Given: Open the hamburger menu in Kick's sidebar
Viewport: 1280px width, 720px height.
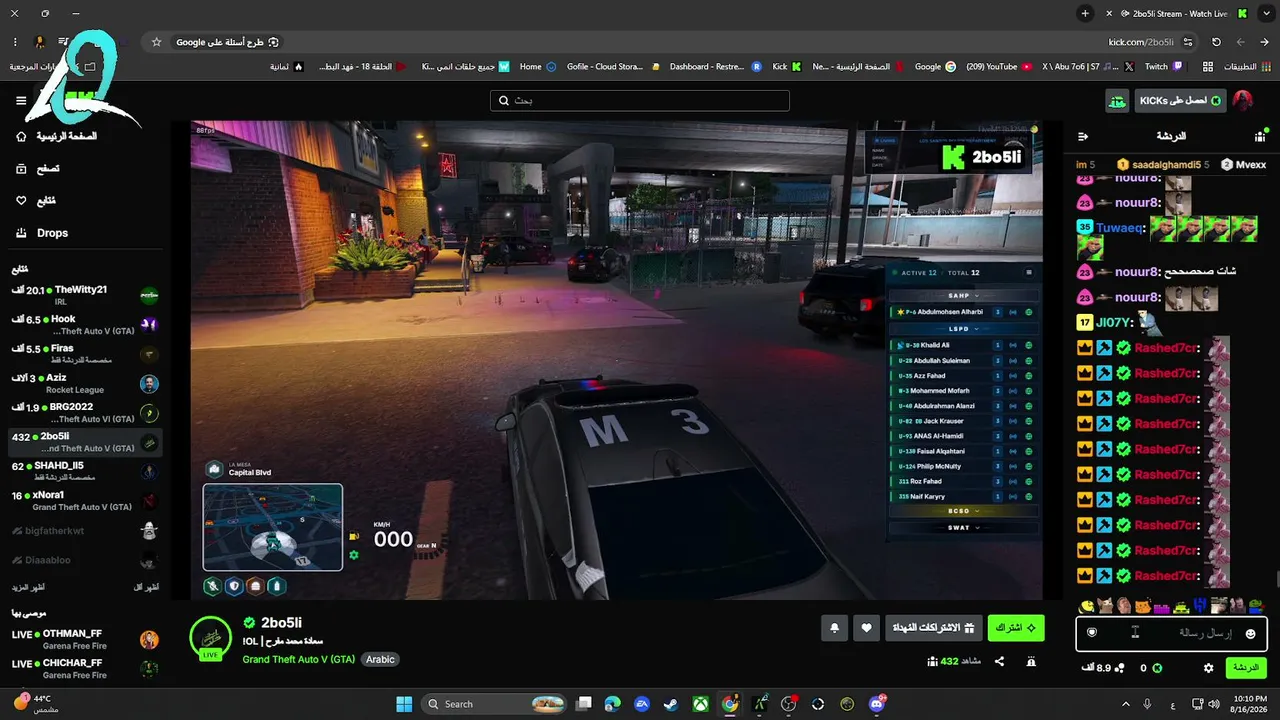Looking at the screenshot, I should [x=21, y=100].
